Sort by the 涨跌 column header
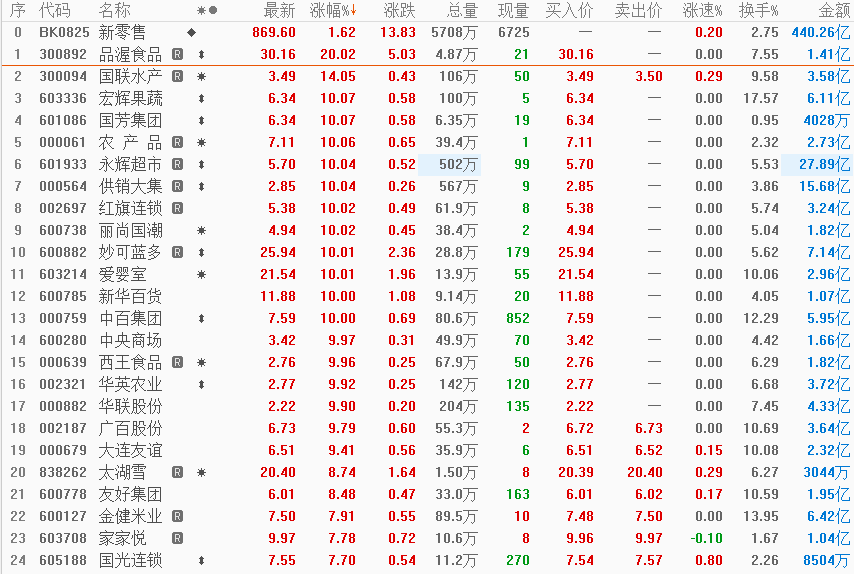This screenshot has width=854, height=574. 399,10
